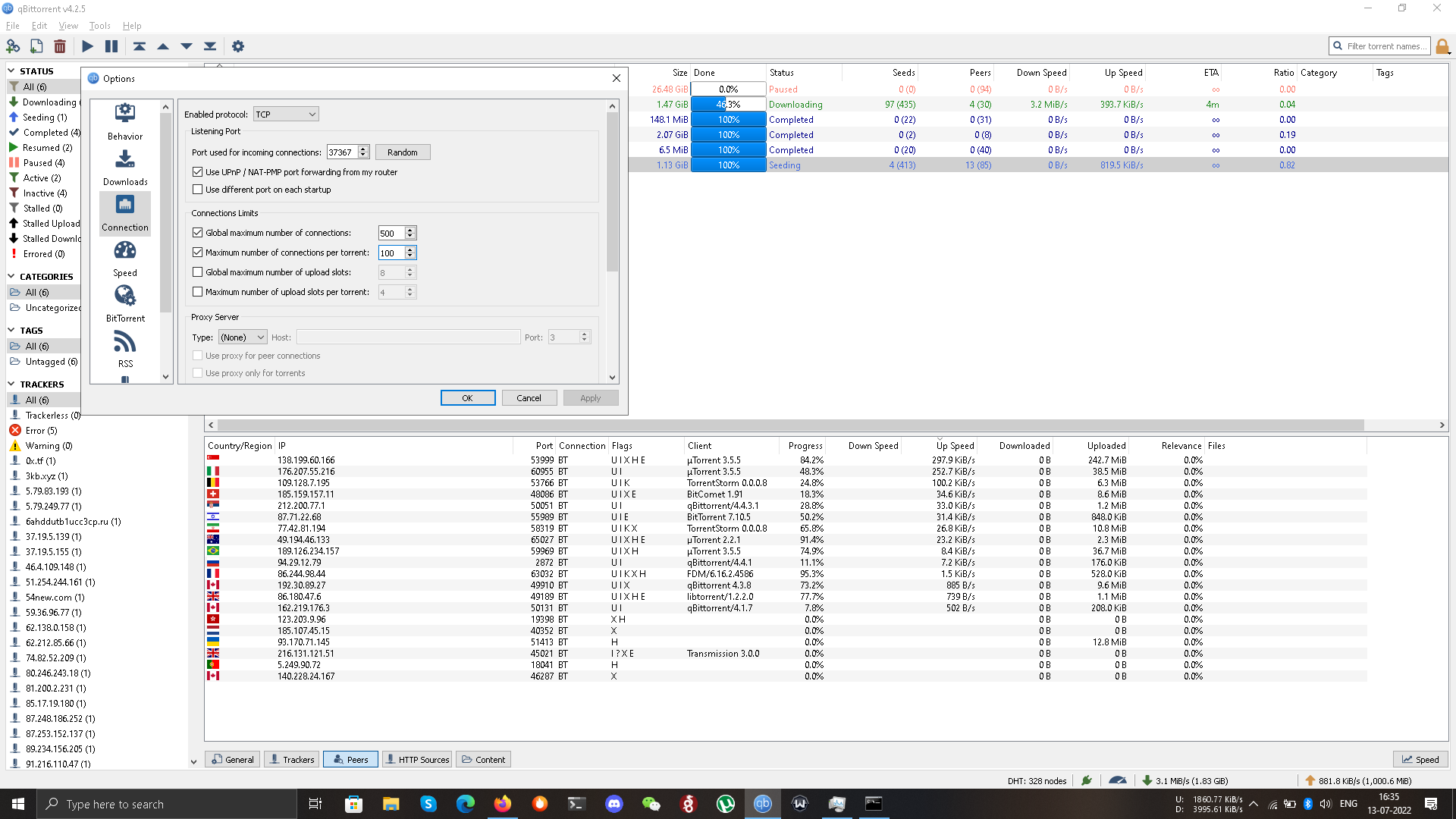Viewport: 1456px width, 819px height.
Task: Click the Filter torrent names search field
Action: [x=1385, y=46]
